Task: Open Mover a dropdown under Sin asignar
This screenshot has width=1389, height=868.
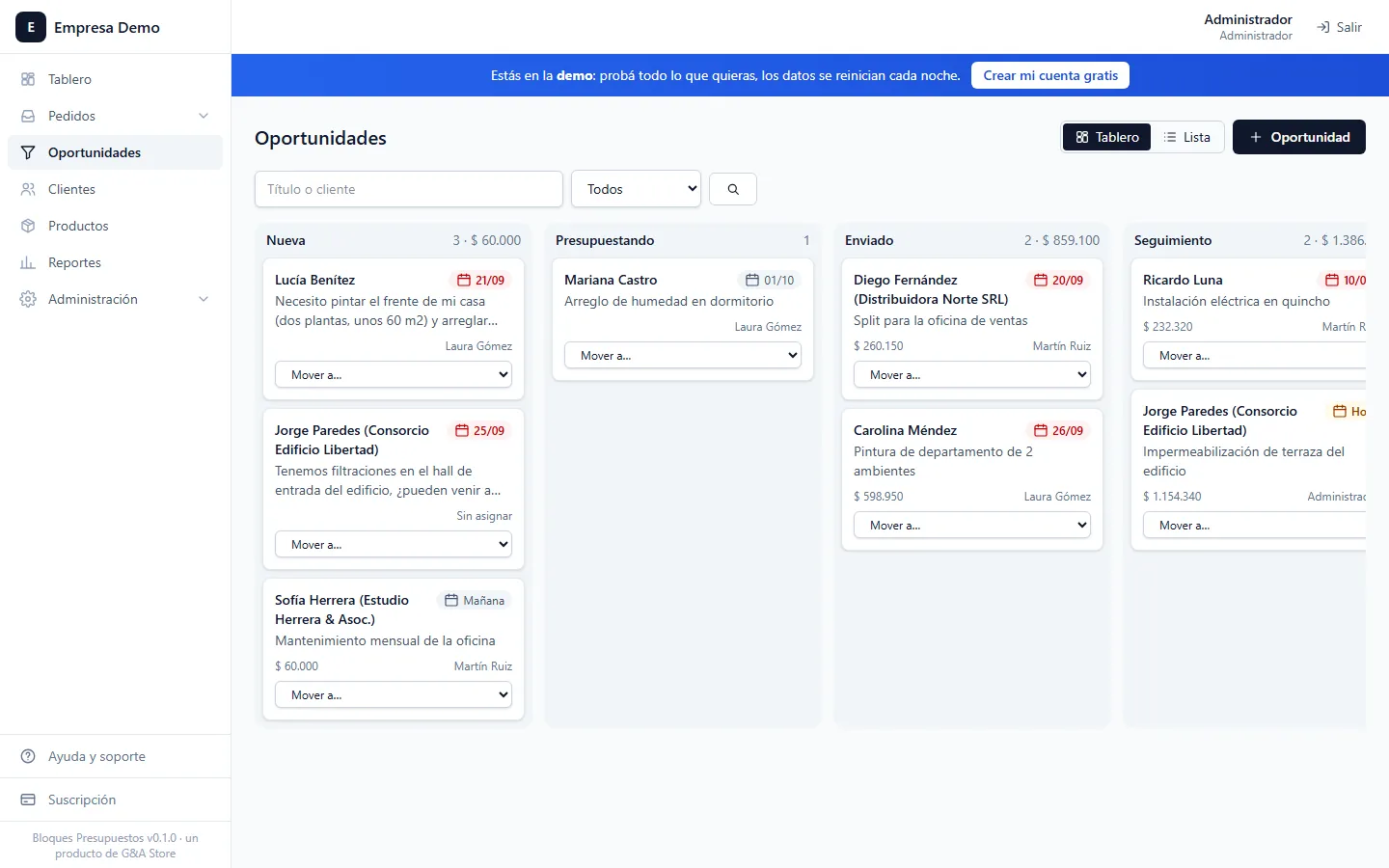Action: pyautogui.click(x=394, y=544)
